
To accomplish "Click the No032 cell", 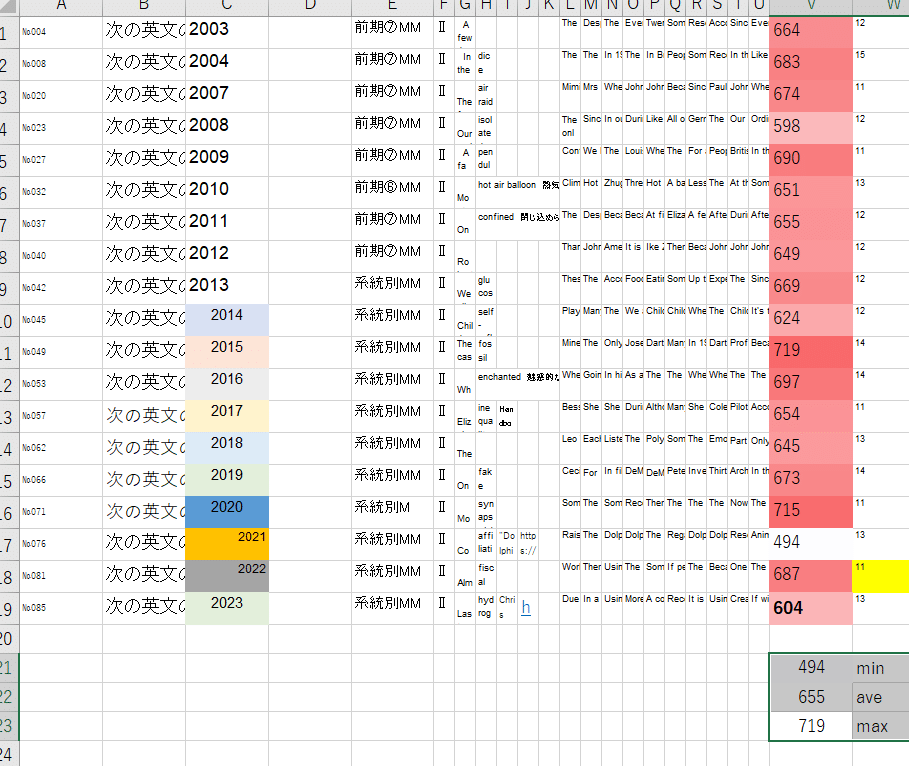I will pos(61,192).
